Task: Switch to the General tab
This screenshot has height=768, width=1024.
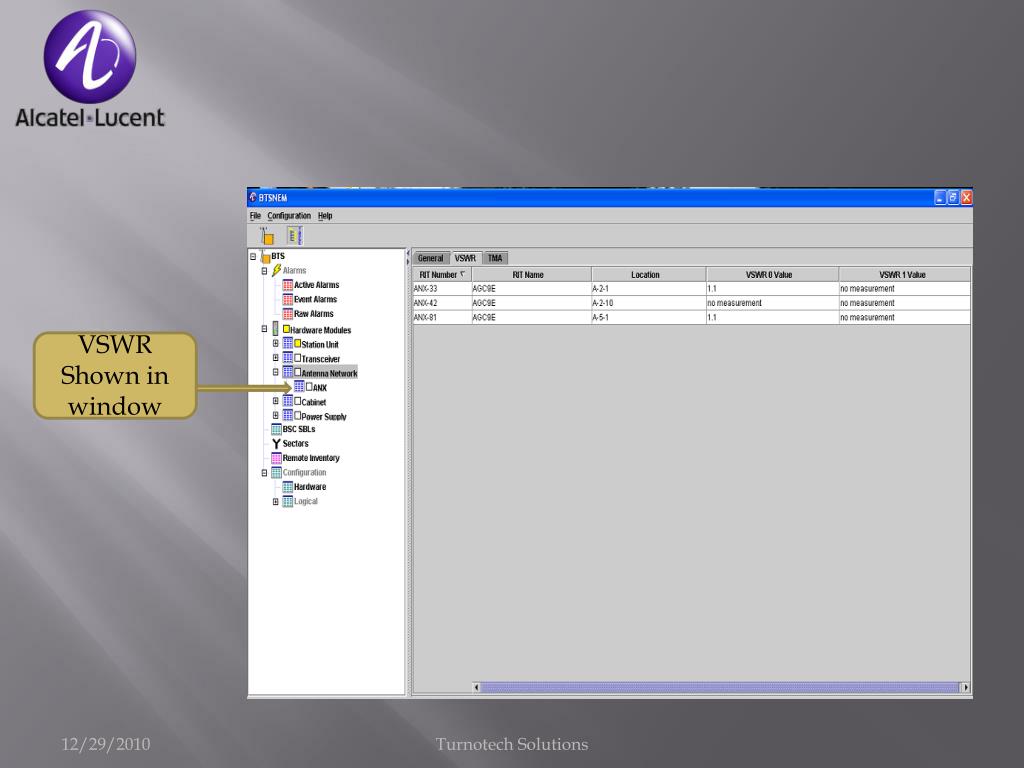Action: coord(430,258)
